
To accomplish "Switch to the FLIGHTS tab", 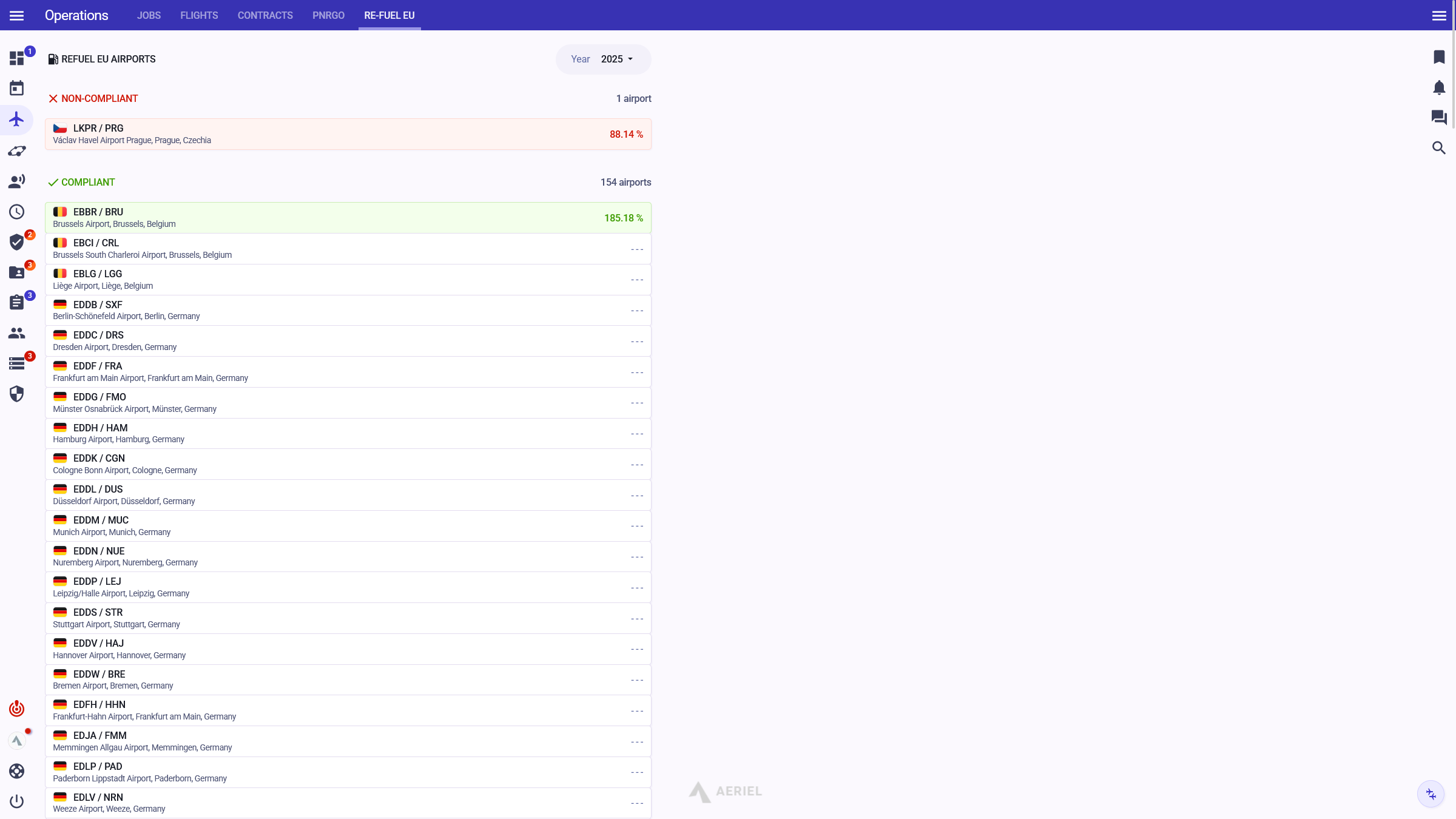I will [199, 15].
